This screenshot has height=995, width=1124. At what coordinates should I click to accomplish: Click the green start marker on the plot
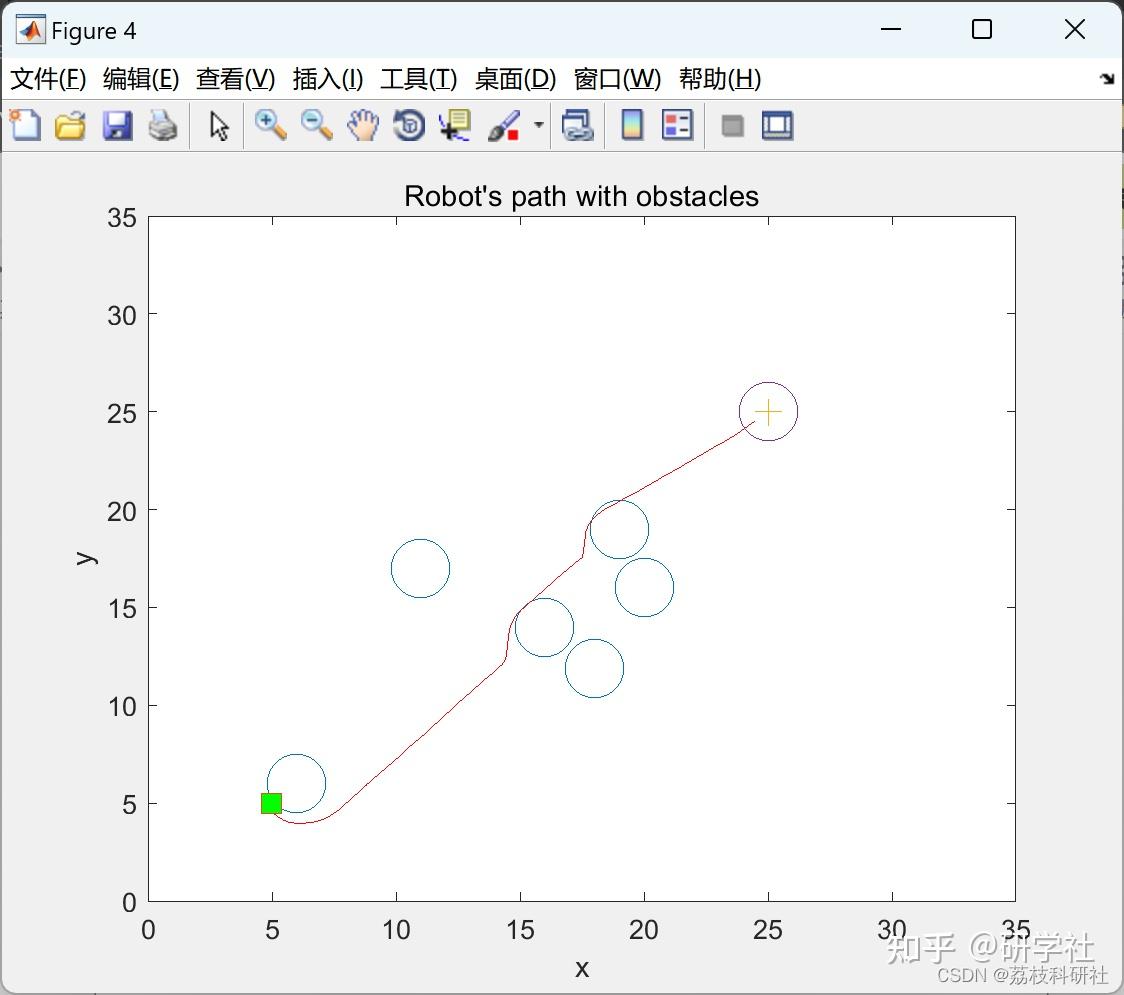point(270,802)
